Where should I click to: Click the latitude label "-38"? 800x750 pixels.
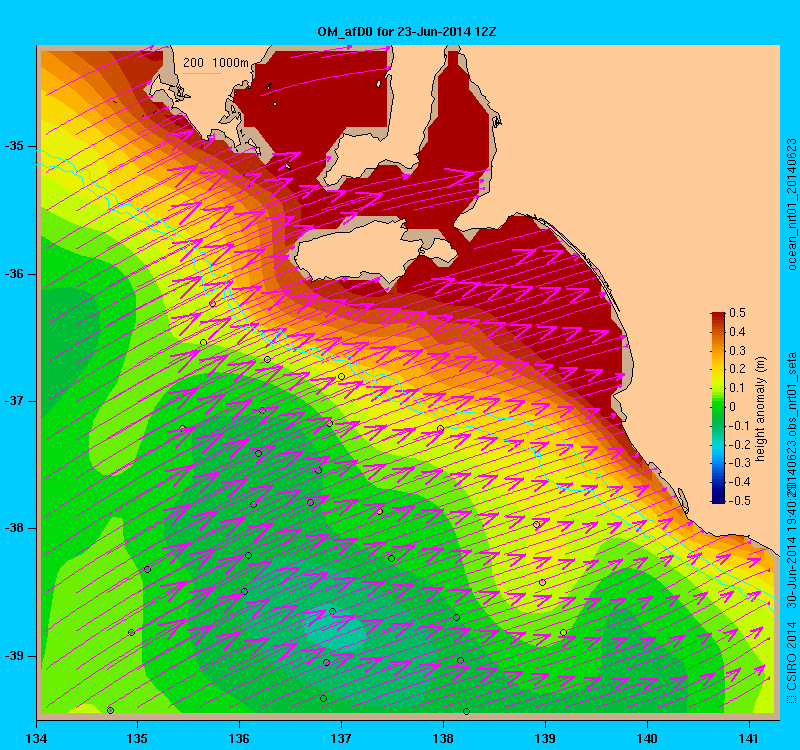click(x=14, y=528)
